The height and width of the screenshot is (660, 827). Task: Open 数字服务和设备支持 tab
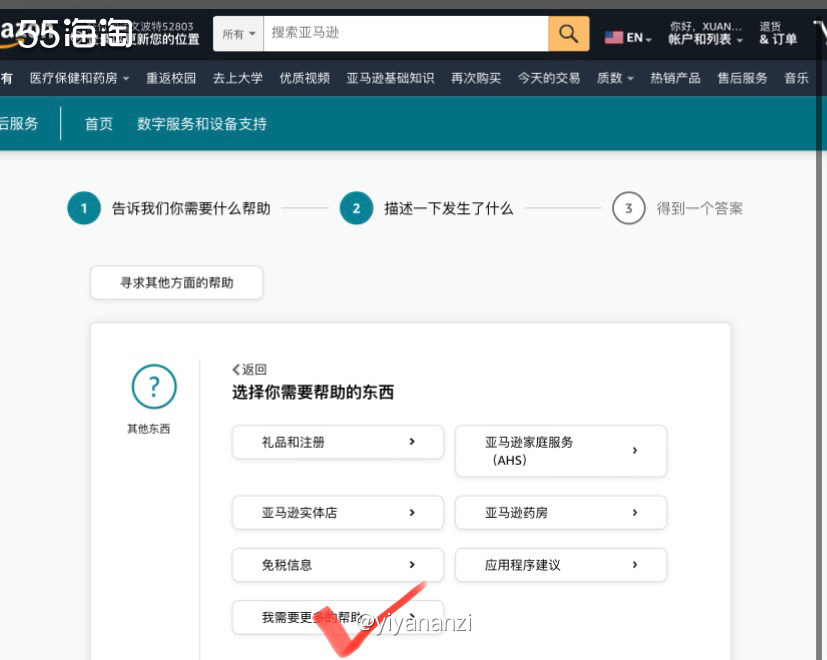click(x=201, y=124)
